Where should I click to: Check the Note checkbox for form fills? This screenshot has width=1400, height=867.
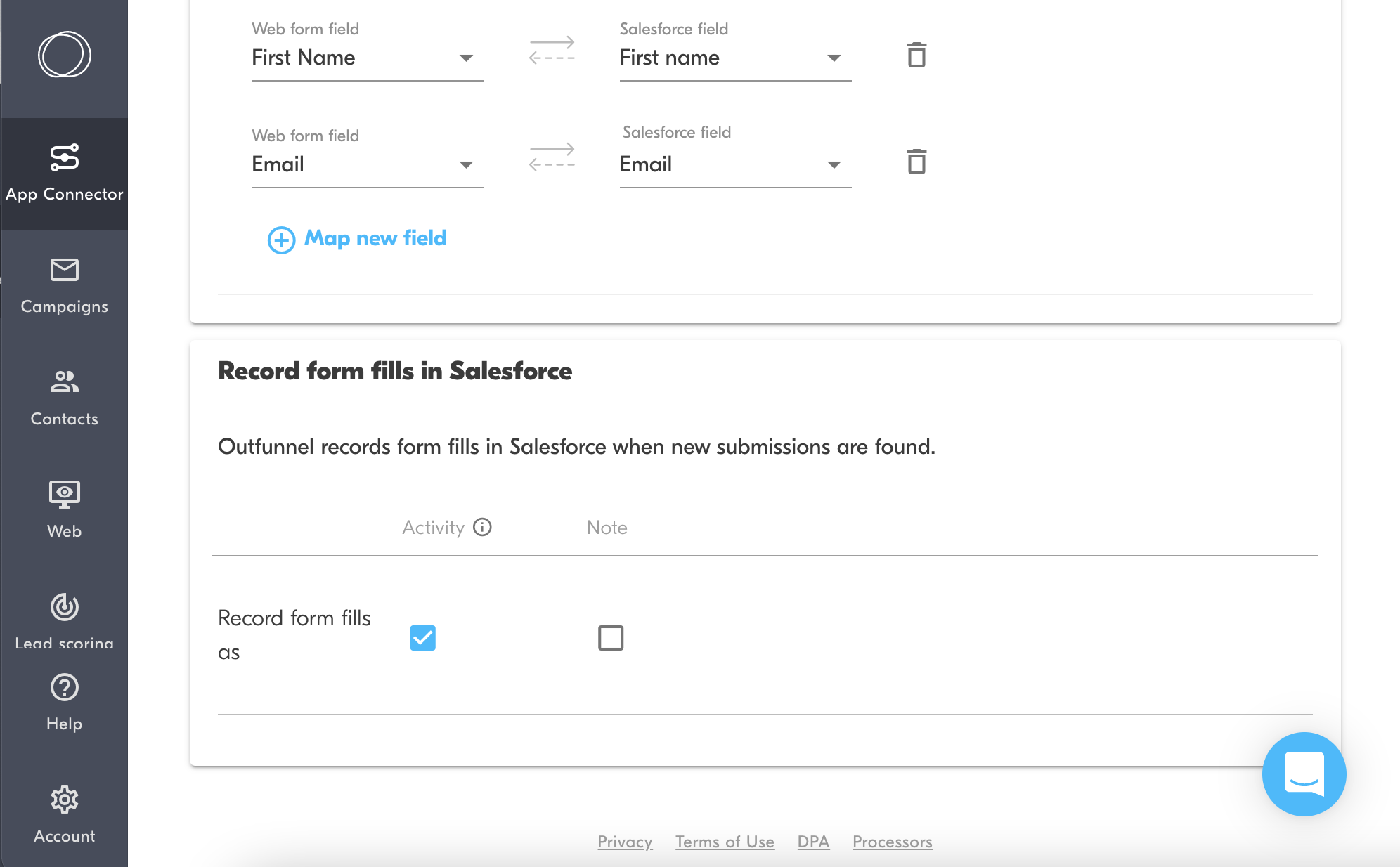610,637
